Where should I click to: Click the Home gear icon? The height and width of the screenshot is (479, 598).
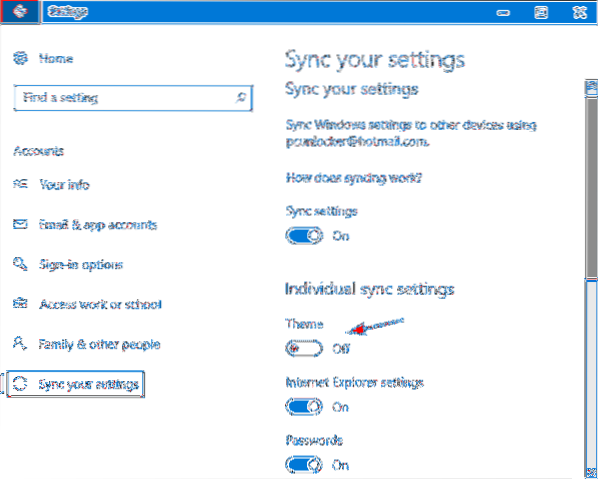pyautogui.click(x=21, y=58)
